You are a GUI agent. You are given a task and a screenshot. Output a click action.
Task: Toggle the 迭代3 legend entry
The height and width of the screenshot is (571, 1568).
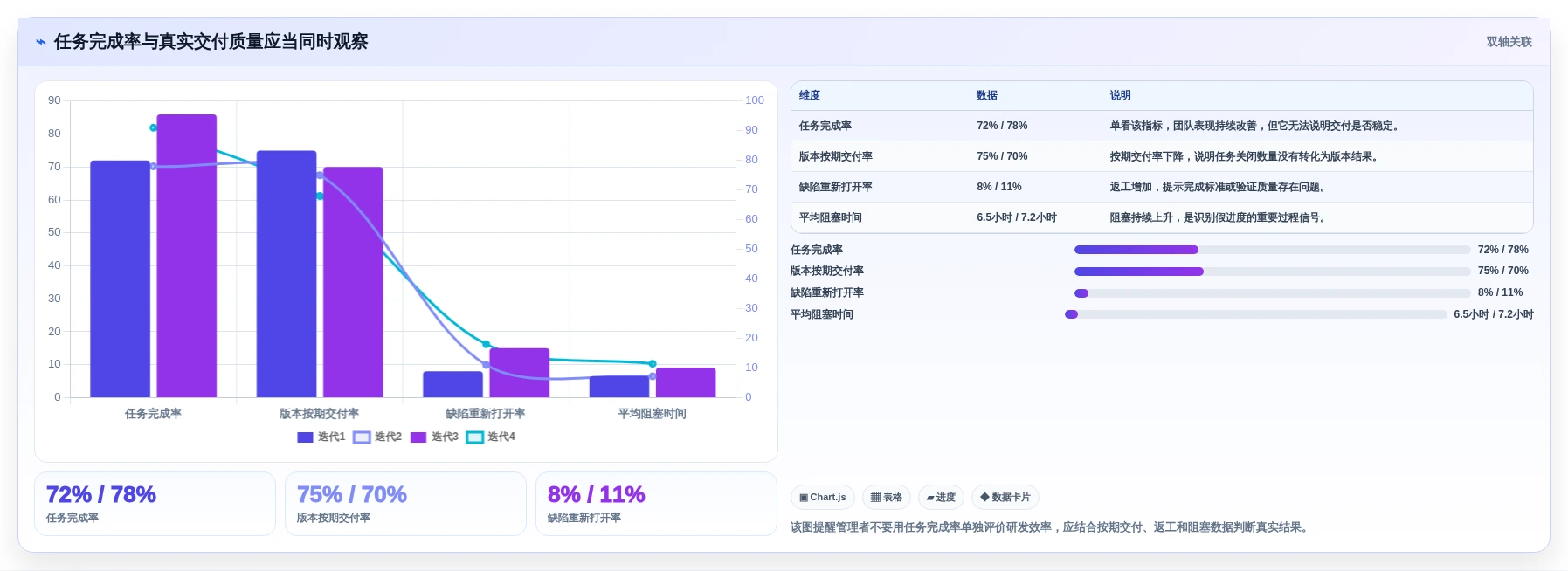pos(434,437)
